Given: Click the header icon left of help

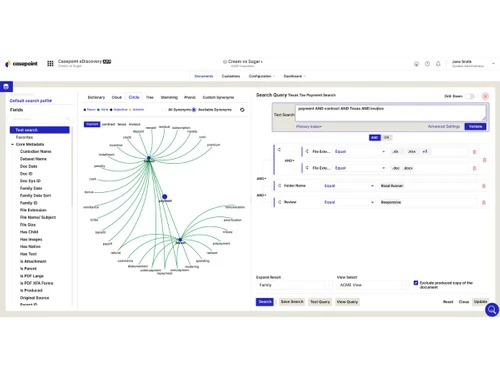Looking at the screenshot, I should pyautogui.click(x=416, y=64).
